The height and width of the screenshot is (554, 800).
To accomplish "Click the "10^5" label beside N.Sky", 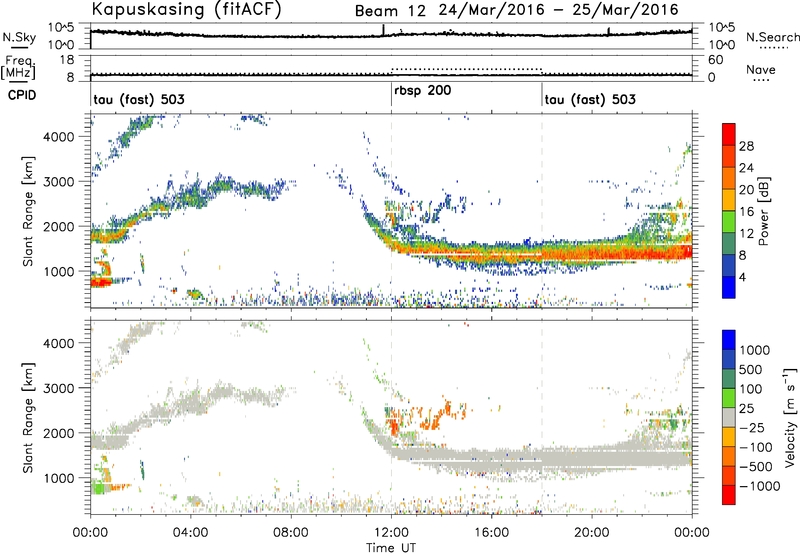I will pos(61,28).
